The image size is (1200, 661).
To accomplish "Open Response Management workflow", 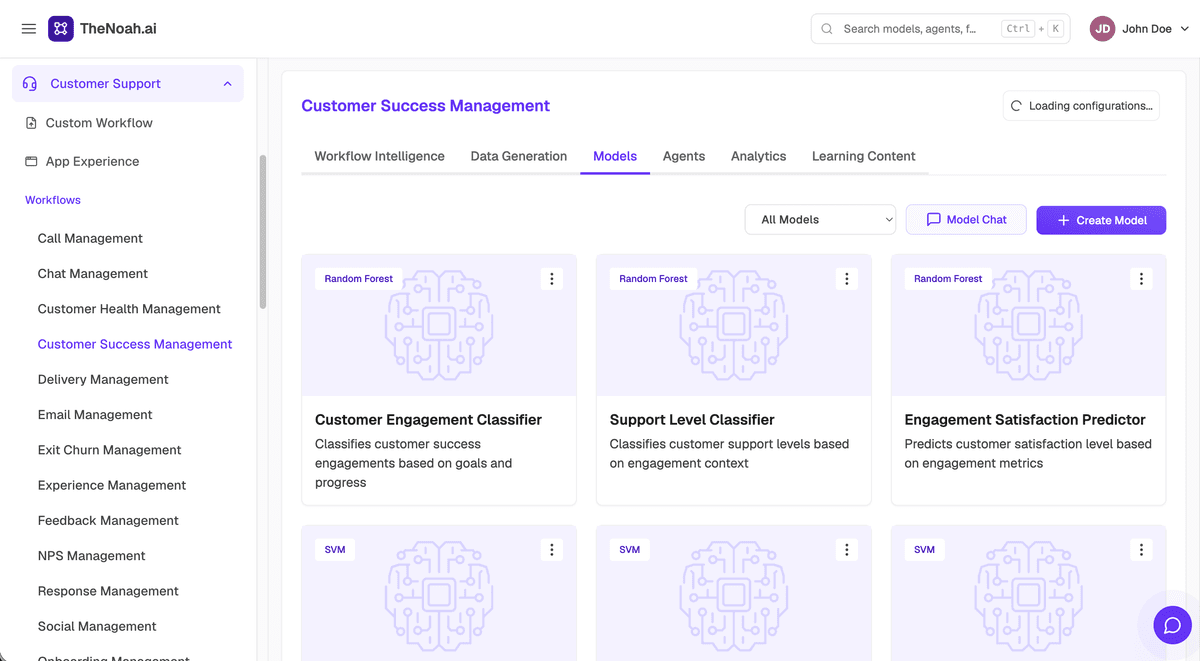I will pos(108,591).
